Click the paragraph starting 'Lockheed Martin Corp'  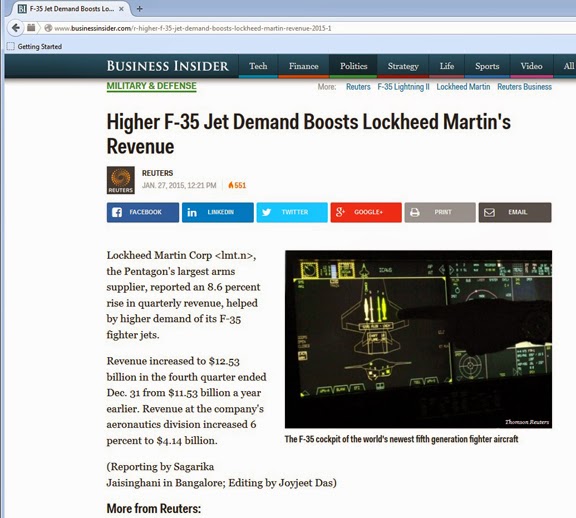tap(183, 295)
